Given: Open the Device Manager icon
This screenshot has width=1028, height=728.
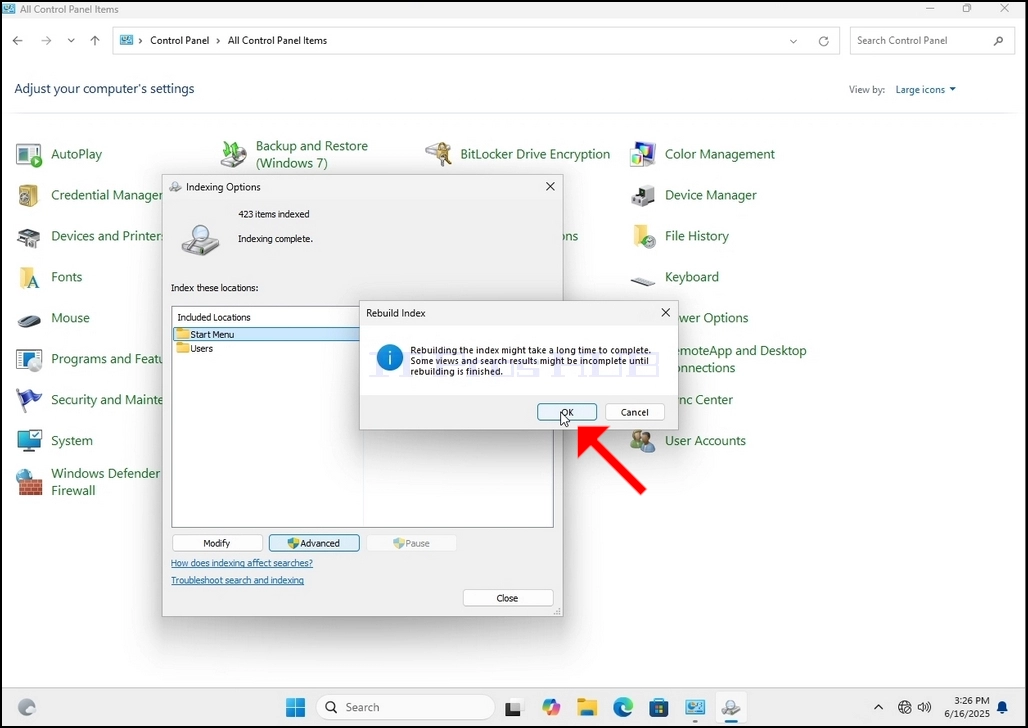Looking at the screenshot, I should click(x=643, y=195).
